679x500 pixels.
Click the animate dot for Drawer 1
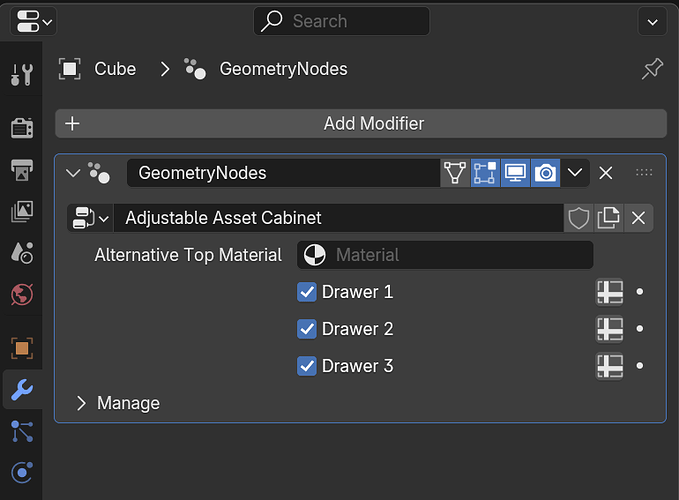(640, 292)
